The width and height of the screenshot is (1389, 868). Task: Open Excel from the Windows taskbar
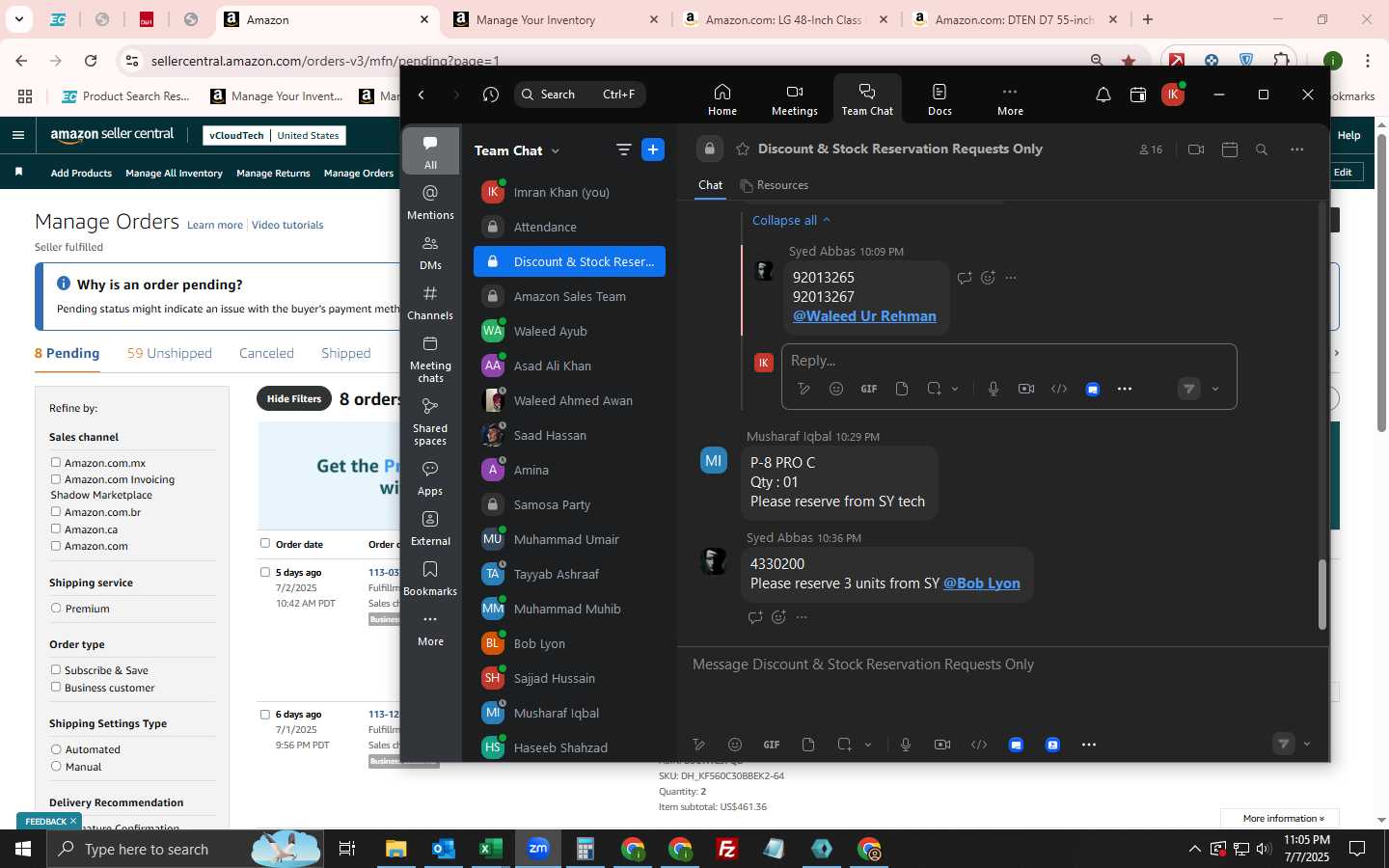click(490, 849)
